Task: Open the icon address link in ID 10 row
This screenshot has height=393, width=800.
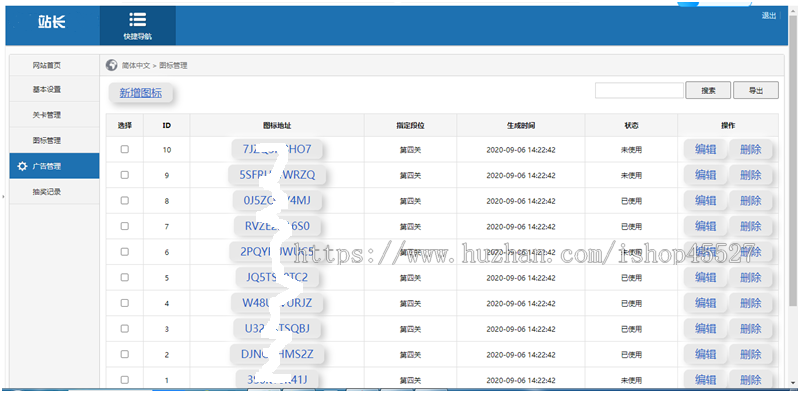Action: tap(277, 150)
